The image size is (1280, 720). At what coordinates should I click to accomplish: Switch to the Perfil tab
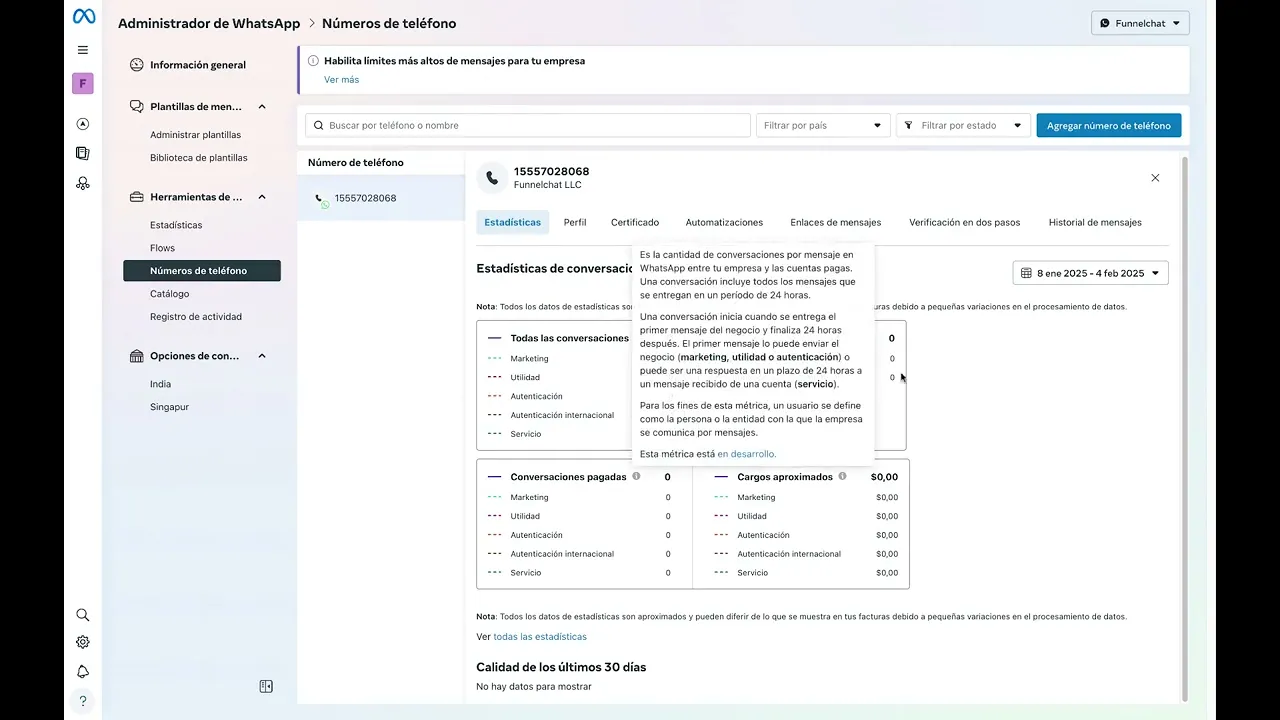[575, 222]
